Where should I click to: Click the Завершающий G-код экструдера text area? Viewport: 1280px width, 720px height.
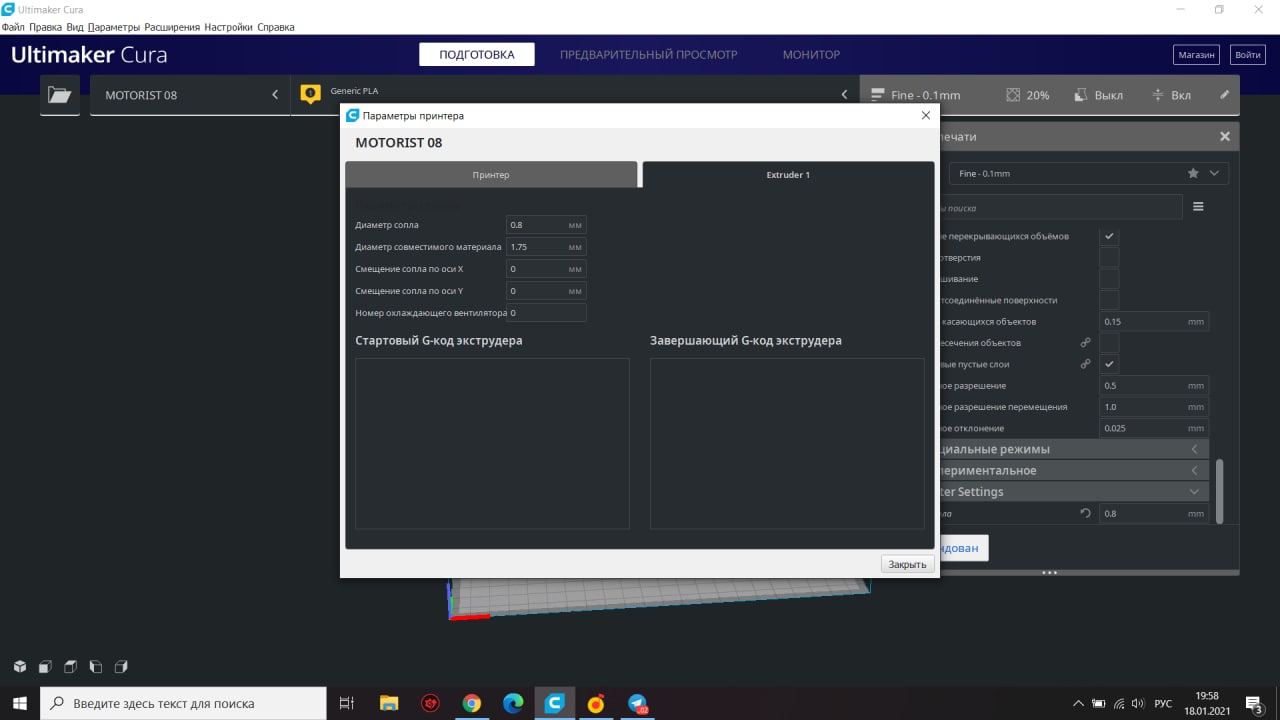point(787,444)
